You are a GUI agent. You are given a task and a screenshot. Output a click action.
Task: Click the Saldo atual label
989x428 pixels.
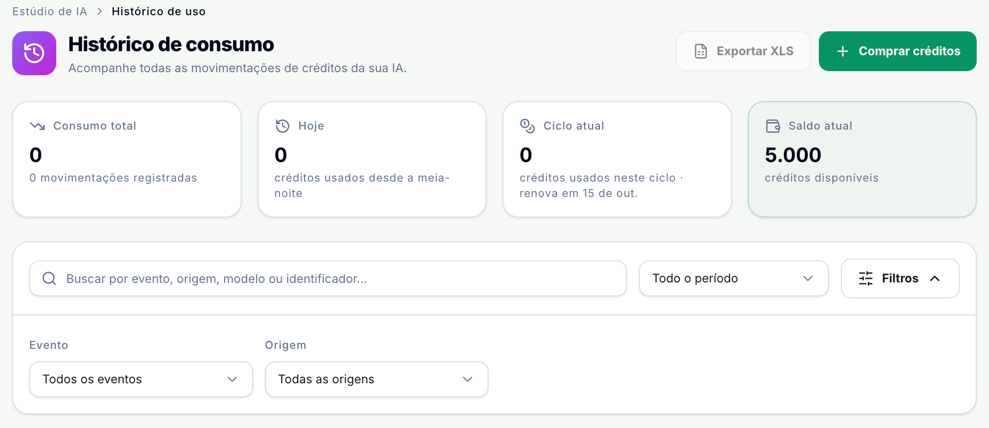(x=820, y=126)
